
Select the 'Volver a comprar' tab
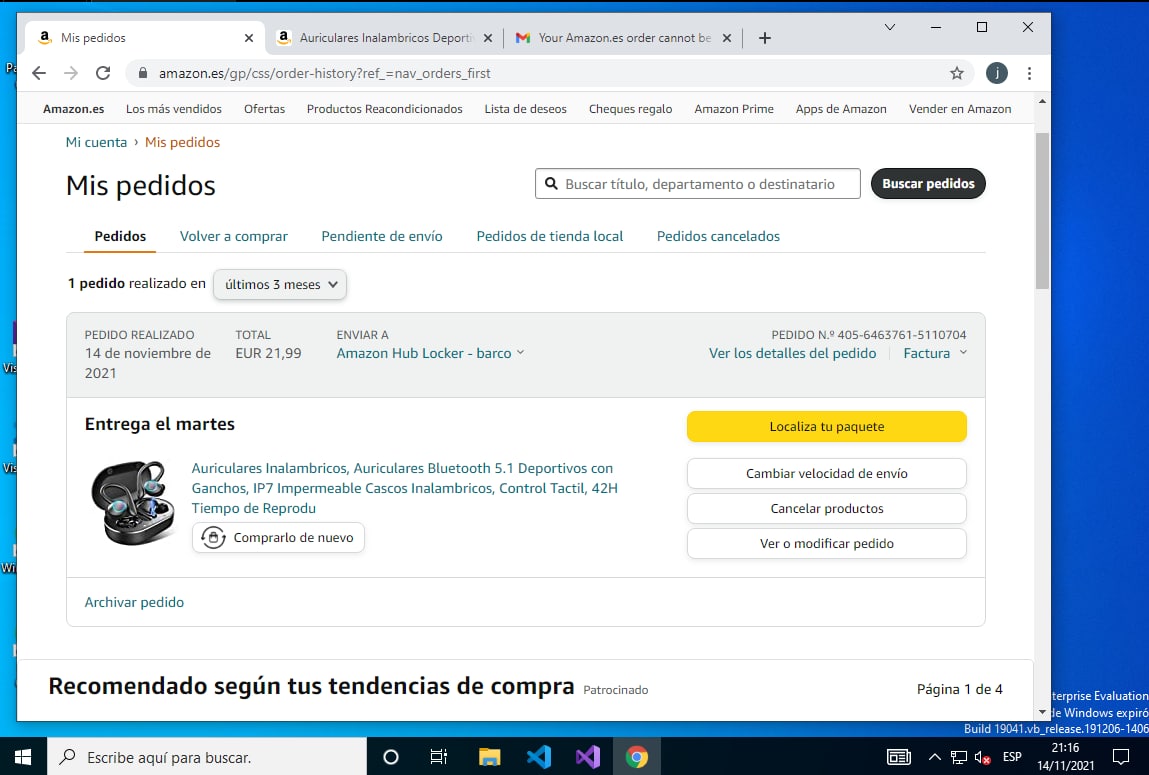click(x=233, y=236)
